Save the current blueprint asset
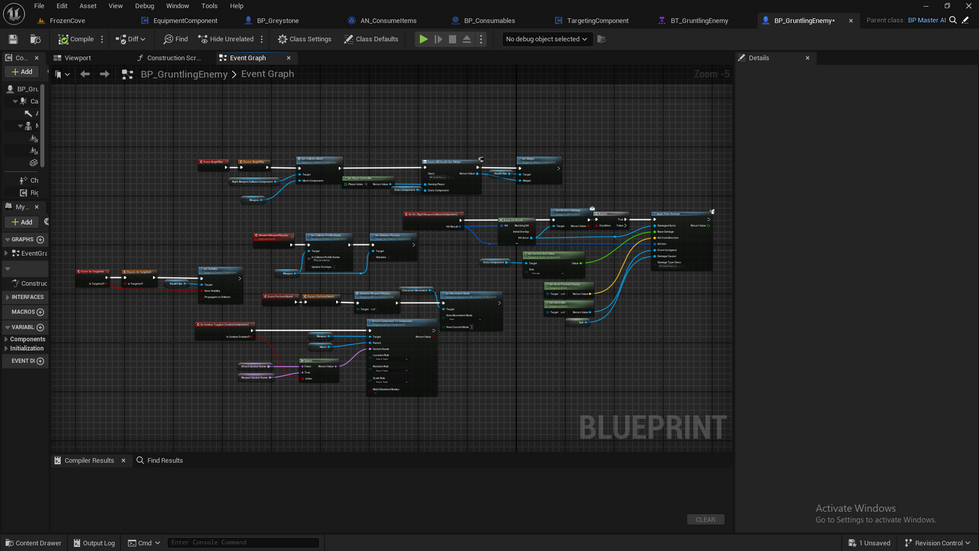 click(13, 39)
